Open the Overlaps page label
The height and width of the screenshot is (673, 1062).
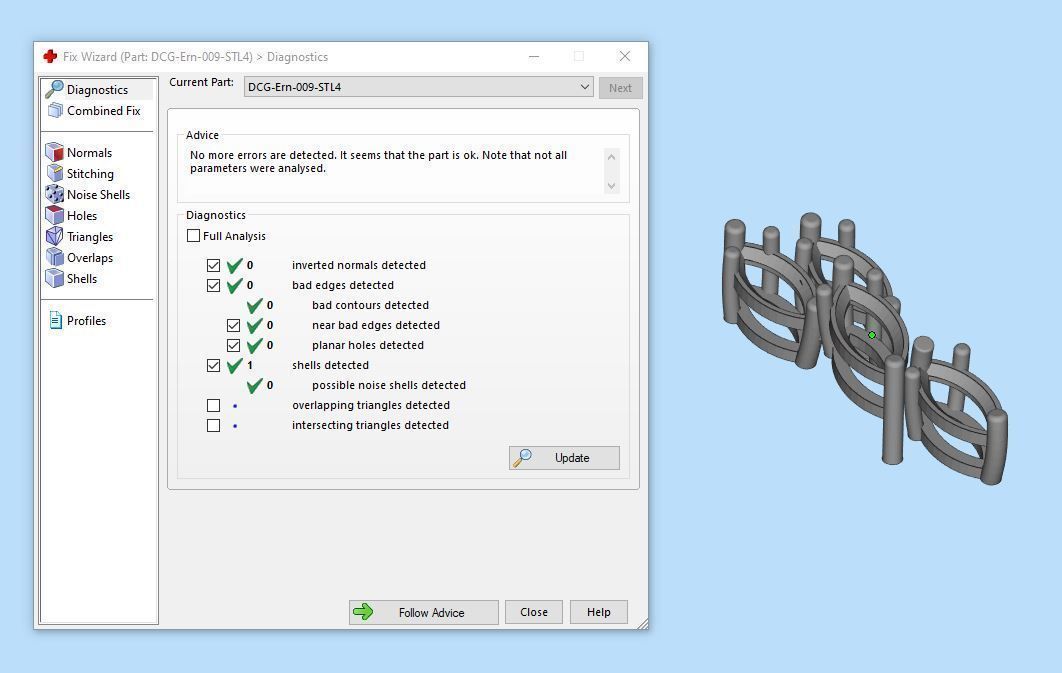pyautogui.click(x=90, y=258)
